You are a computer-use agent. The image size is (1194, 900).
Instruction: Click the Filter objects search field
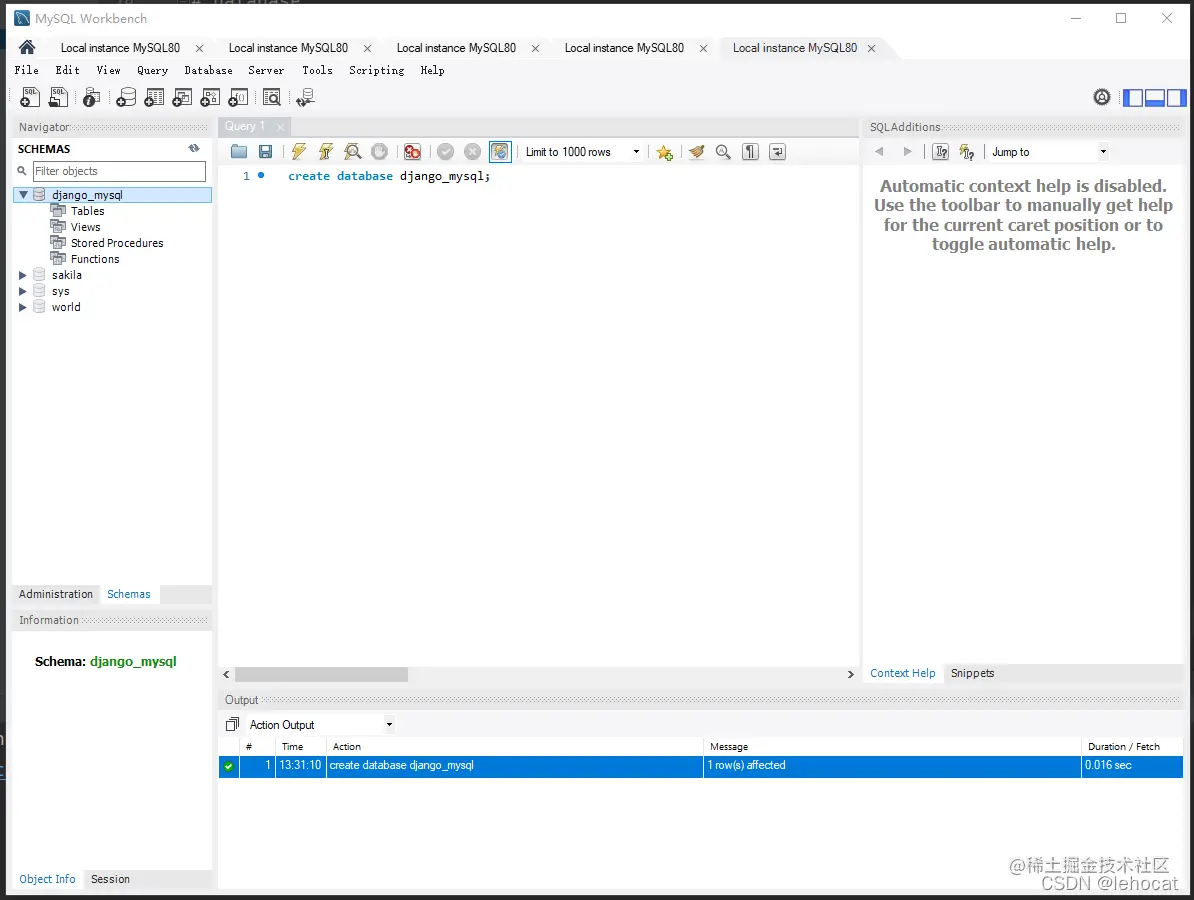(120, 171)
